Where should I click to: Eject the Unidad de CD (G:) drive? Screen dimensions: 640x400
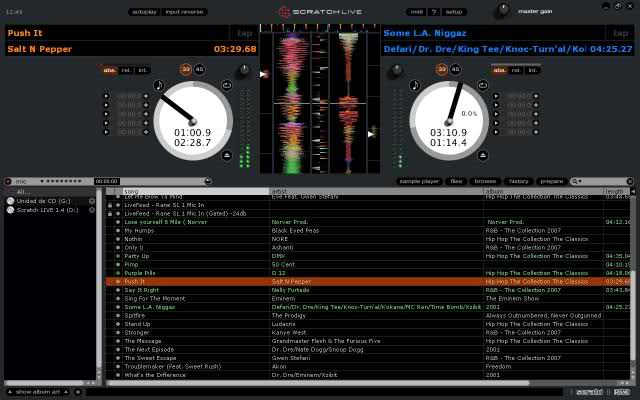pyautogui.click(x=92, y=201)
